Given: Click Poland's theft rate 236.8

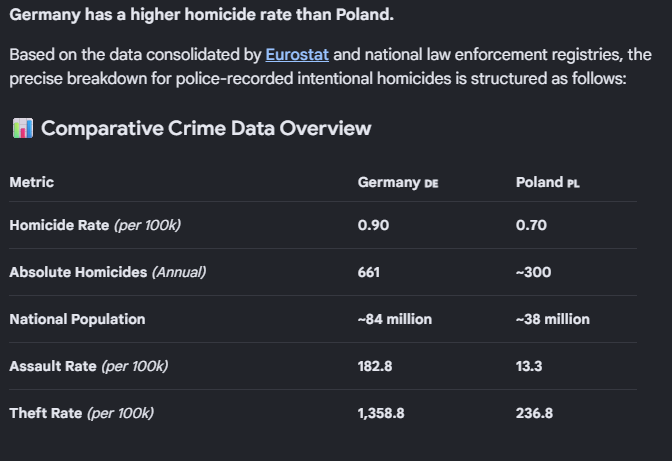Looking at the screenshot, I should [x=534, y=413].
